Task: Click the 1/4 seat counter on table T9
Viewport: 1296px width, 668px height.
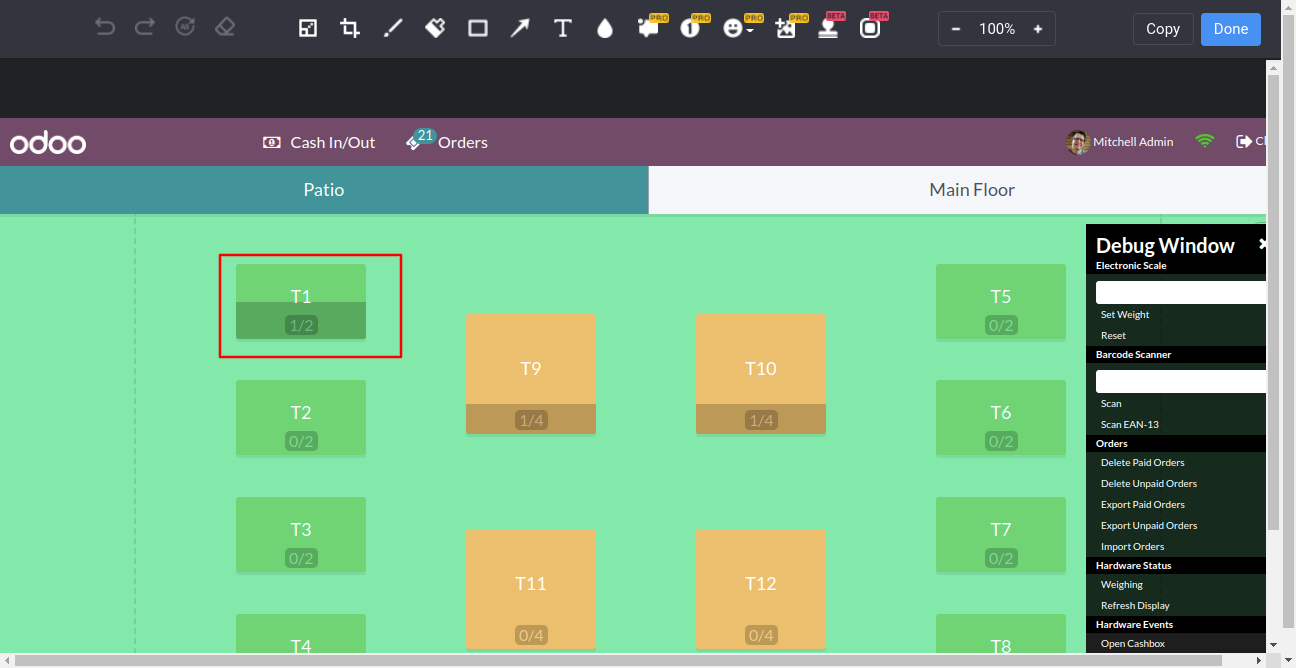Action: (531, 420)
